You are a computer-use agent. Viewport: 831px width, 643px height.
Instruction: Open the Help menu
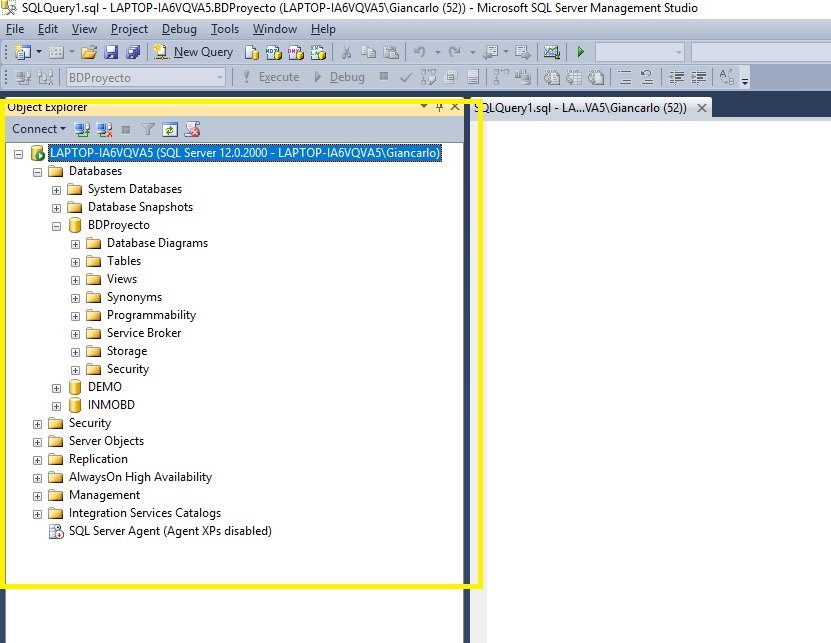[323, 29]
